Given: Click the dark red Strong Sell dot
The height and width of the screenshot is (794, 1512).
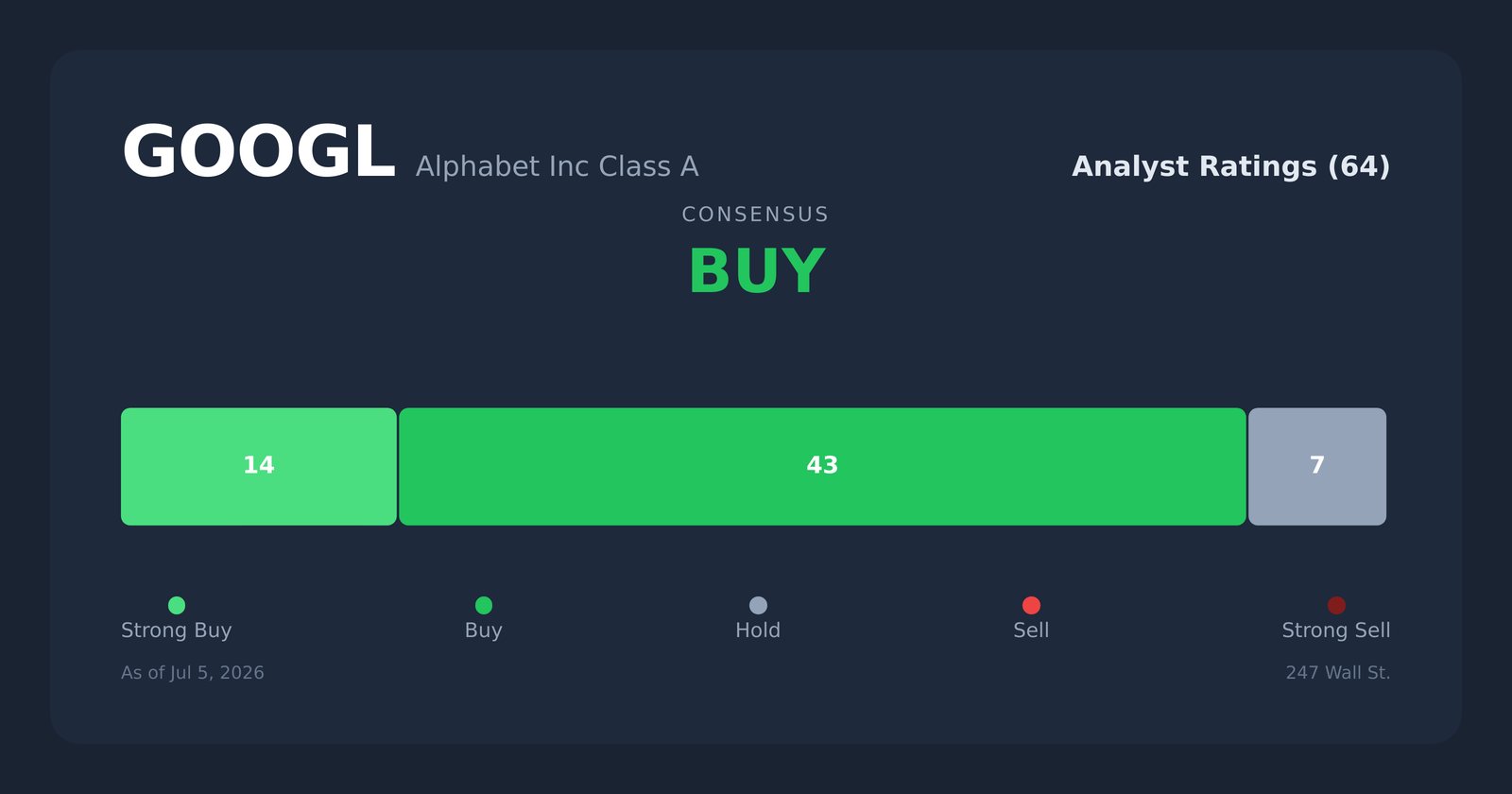Looking at the screenshot, I should tap(1336, 605).
